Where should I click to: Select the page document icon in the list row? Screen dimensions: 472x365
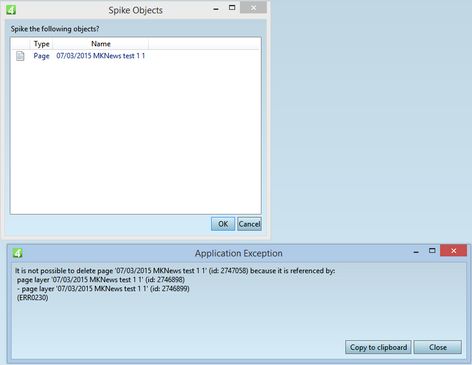tap(20, 56)
